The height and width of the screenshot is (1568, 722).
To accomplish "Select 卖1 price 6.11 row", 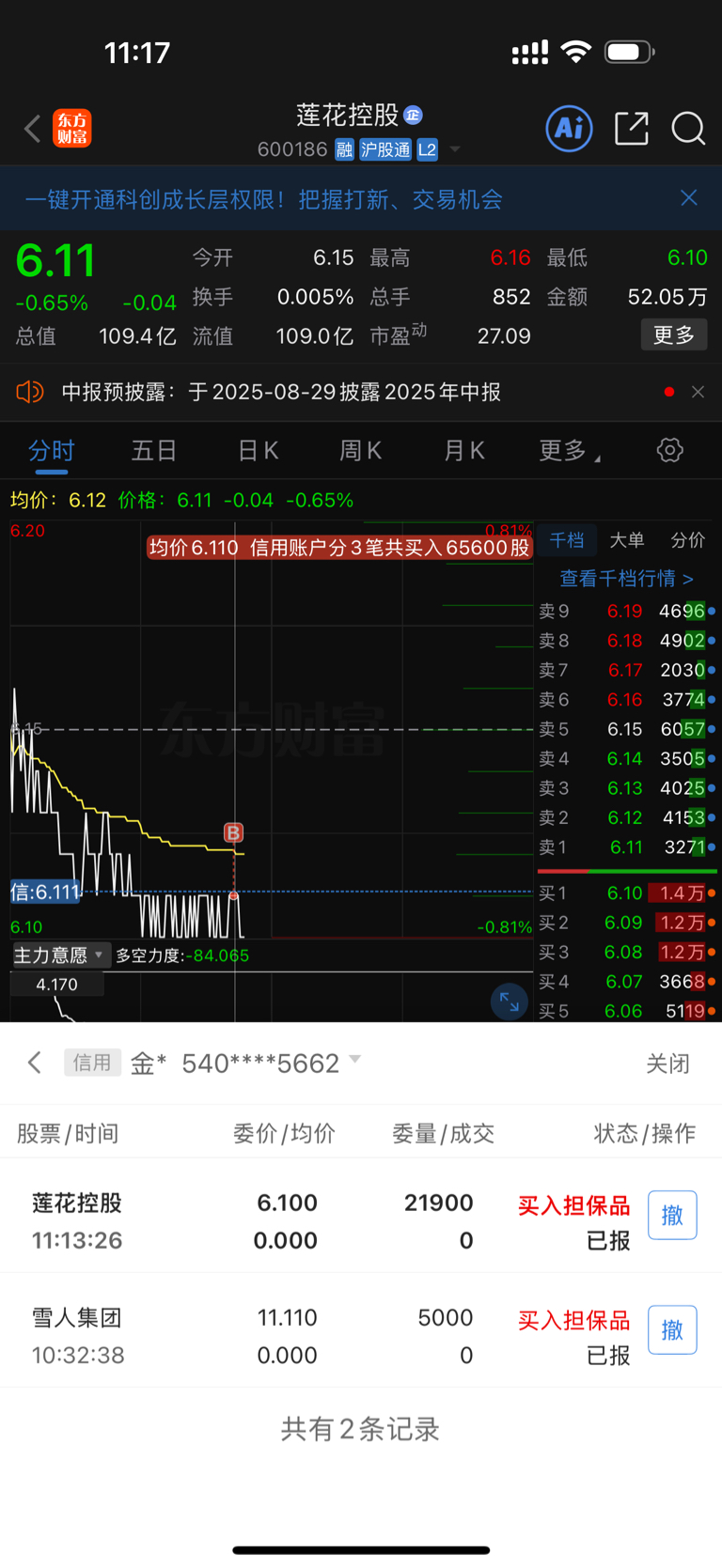I will [x=627, y=847].
